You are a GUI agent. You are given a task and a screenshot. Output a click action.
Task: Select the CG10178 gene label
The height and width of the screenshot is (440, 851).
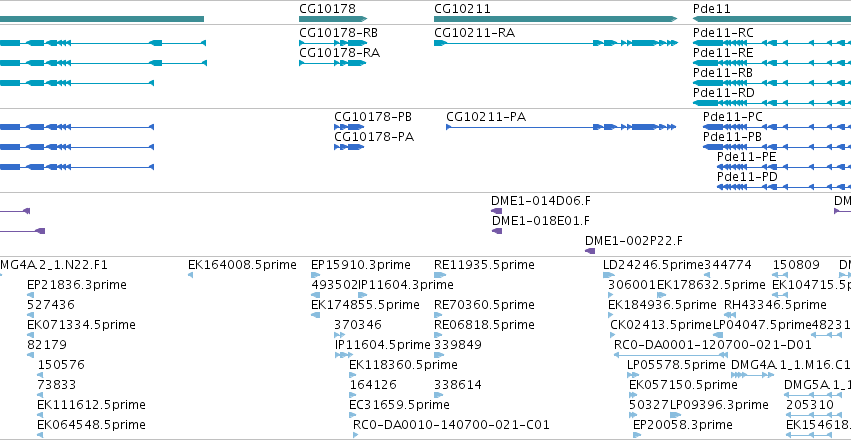coord(327,9)
